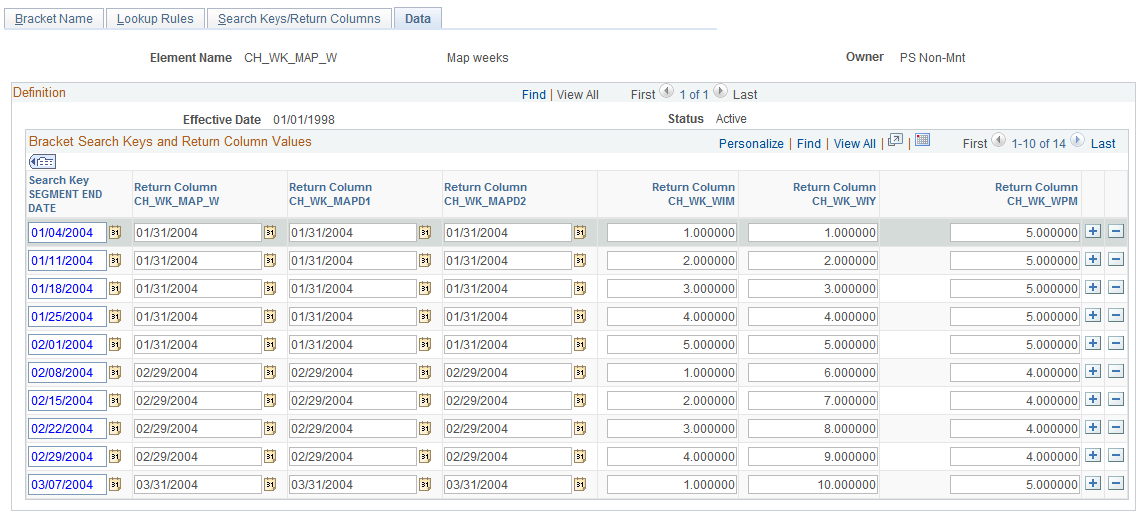Screen dimensions: 1141x517
Task: Add a row after the 02/01/2004 row
Action: click(x=1092, y=344)
